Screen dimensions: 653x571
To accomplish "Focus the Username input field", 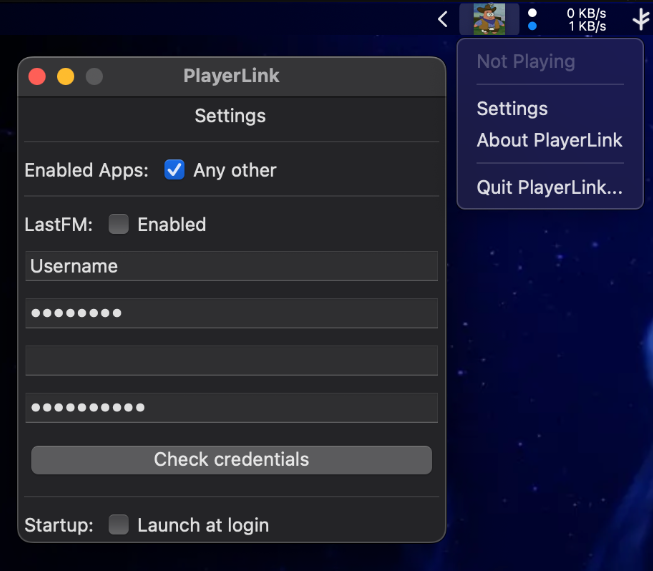I will pyautogui.click(x=232, y=266).
